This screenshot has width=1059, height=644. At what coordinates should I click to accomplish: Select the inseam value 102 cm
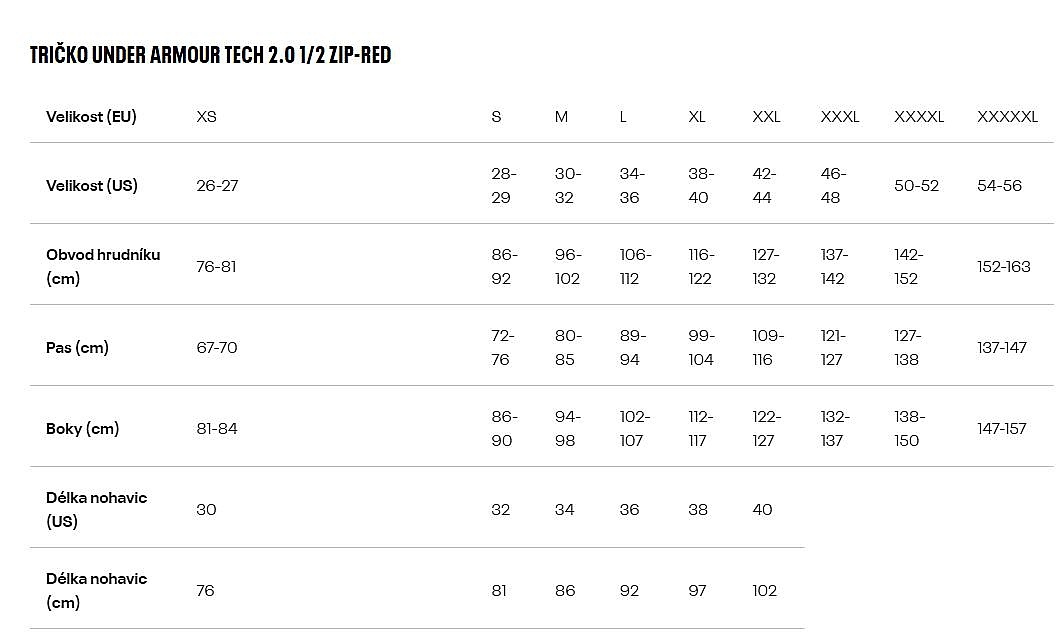point(764,591)
